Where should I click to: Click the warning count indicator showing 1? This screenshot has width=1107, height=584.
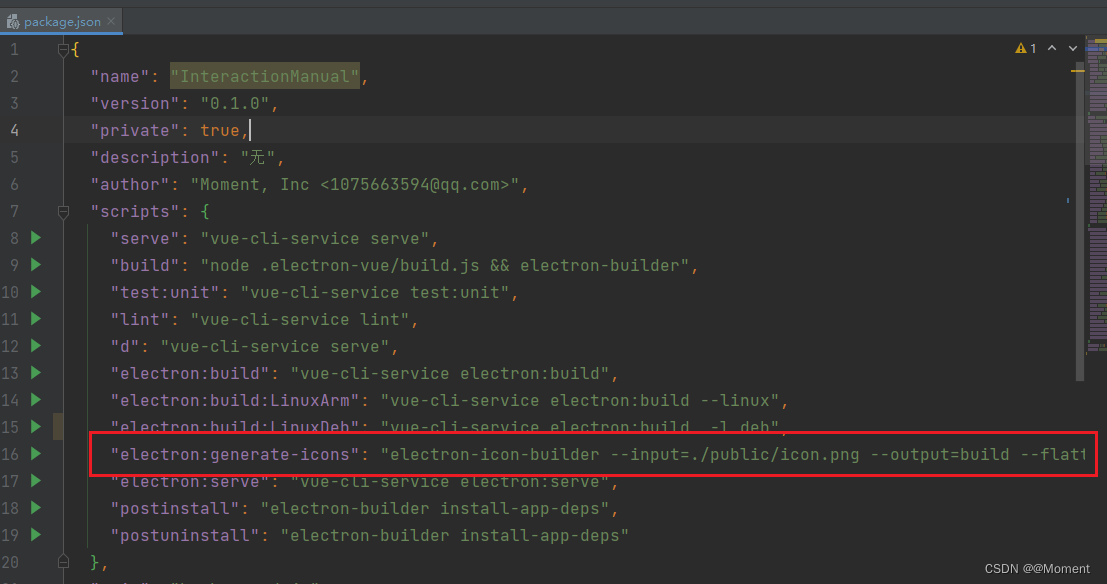[x=1023, y=47]
